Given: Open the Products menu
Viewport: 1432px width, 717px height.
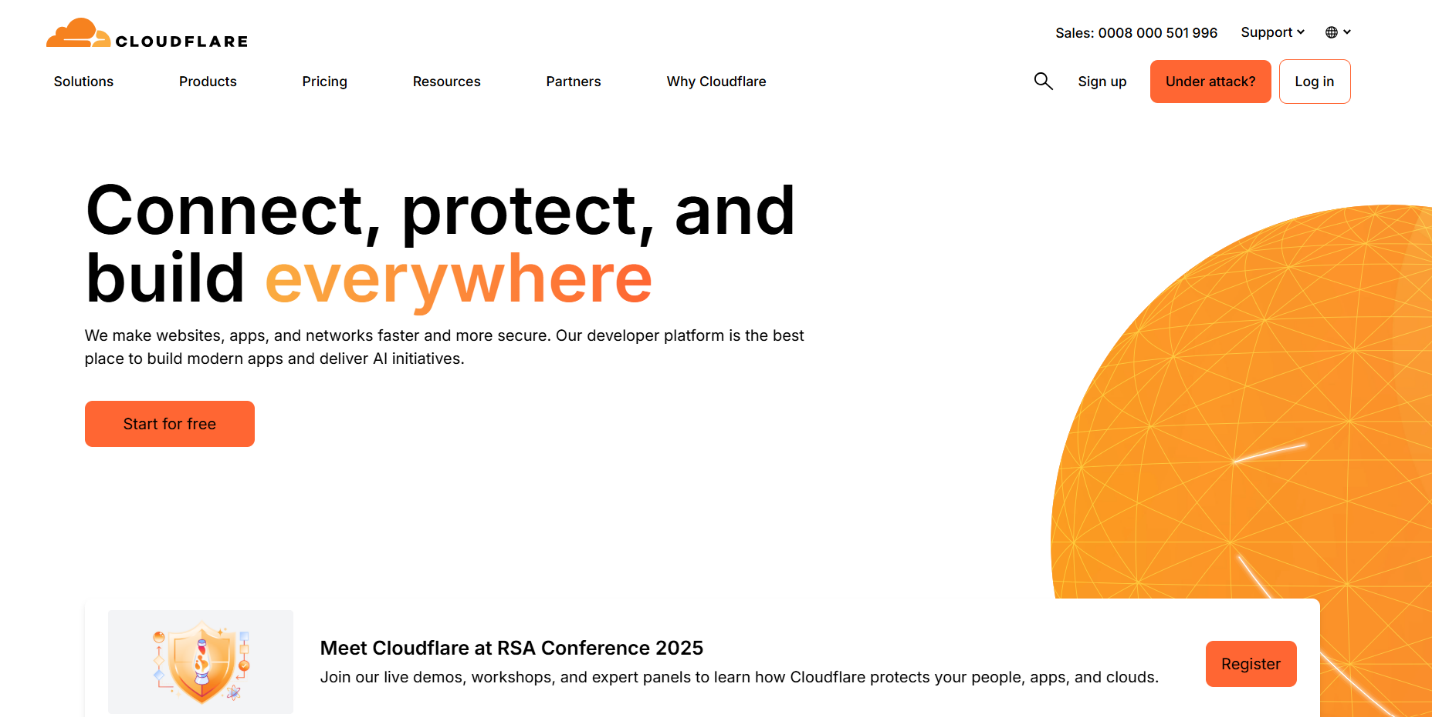Looking at the screenshot, I should 208,81.
